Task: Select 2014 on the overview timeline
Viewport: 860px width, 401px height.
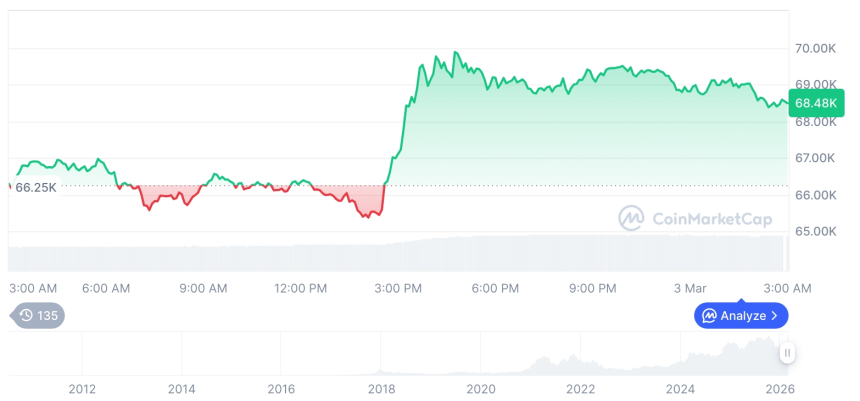Action: pos(181,389)
